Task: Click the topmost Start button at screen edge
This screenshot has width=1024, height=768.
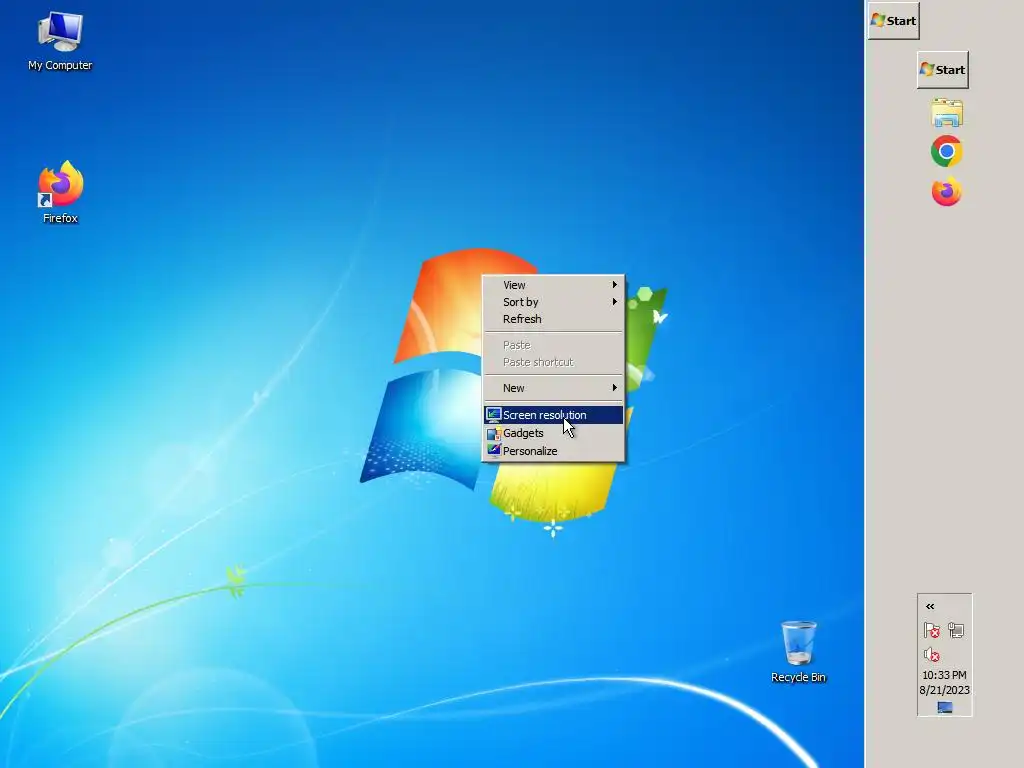Action: pyautogui.click(x=893, y=21)
